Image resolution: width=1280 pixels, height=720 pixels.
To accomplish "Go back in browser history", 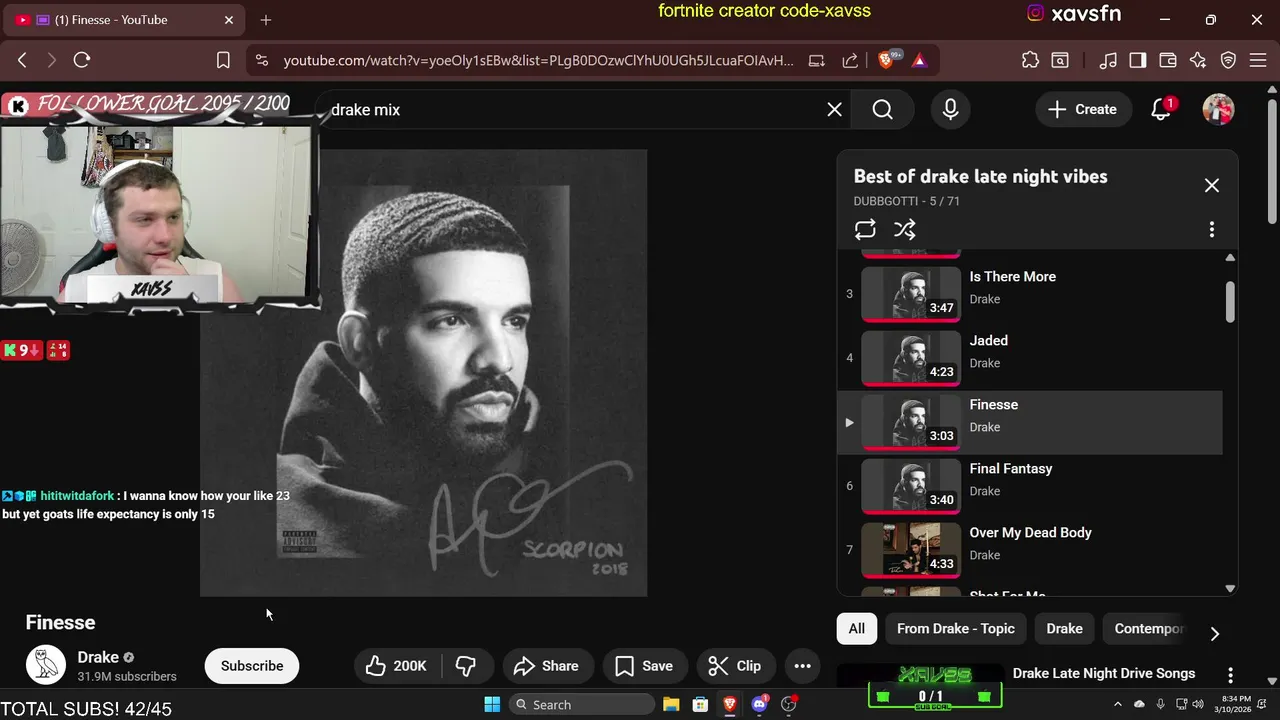I will (x=22, y=60).
